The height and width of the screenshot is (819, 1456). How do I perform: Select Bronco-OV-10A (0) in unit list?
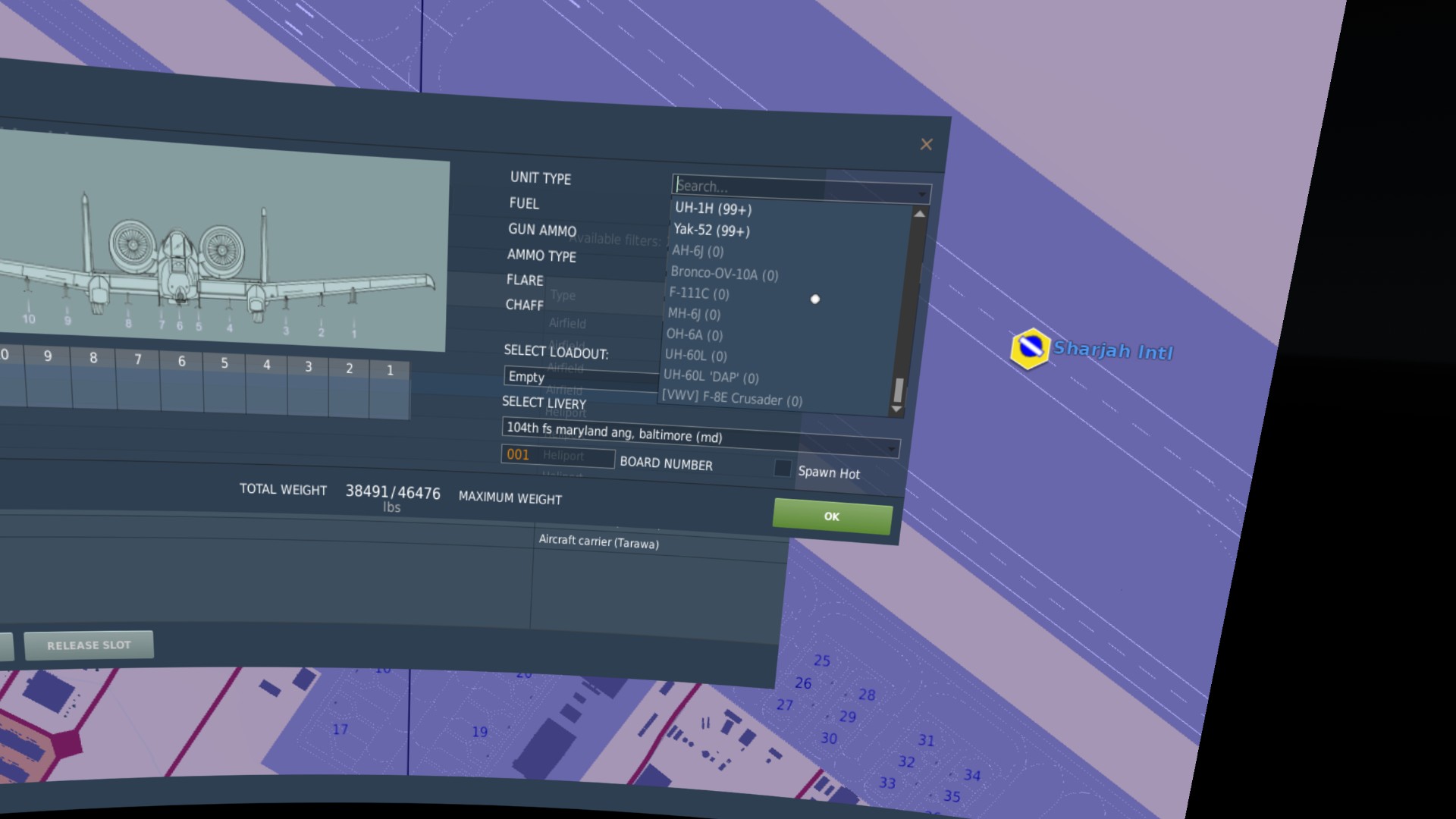click(724, 273)
